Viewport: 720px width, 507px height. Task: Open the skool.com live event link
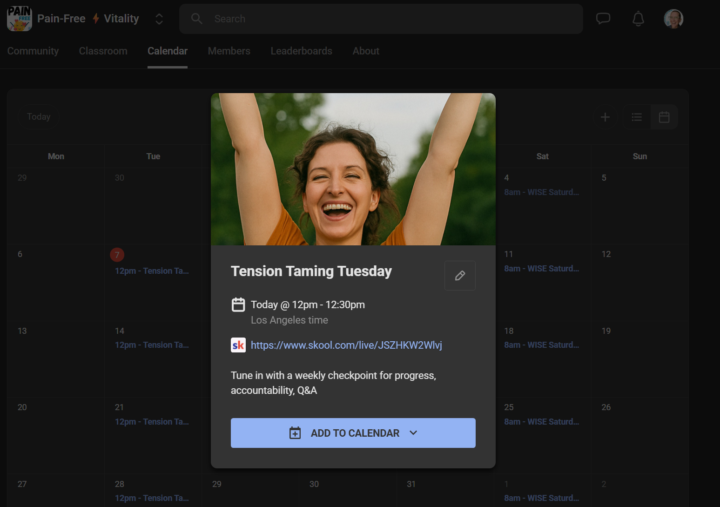tap(346, 345)
